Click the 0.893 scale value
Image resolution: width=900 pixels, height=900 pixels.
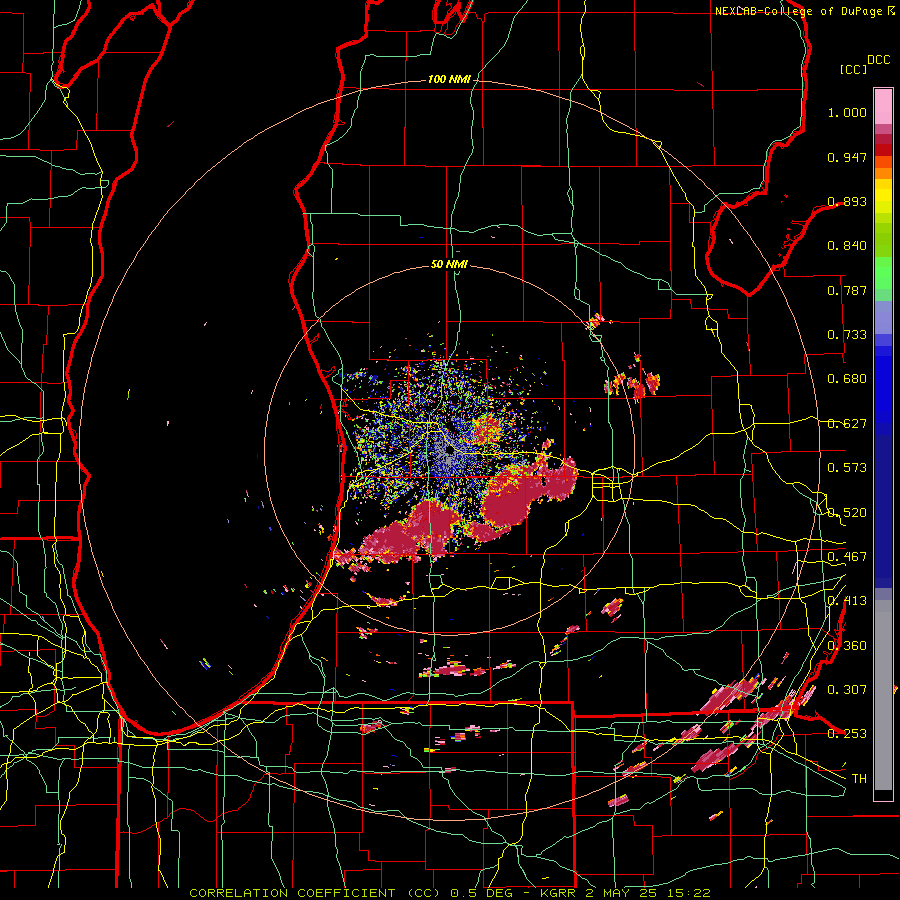pos(847,201)
